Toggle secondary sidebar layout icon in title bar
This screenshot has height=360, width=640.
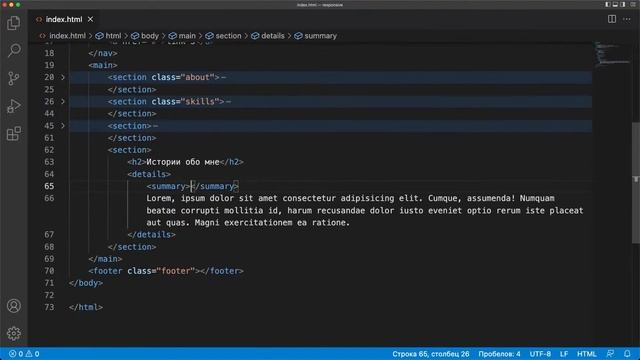622,4
